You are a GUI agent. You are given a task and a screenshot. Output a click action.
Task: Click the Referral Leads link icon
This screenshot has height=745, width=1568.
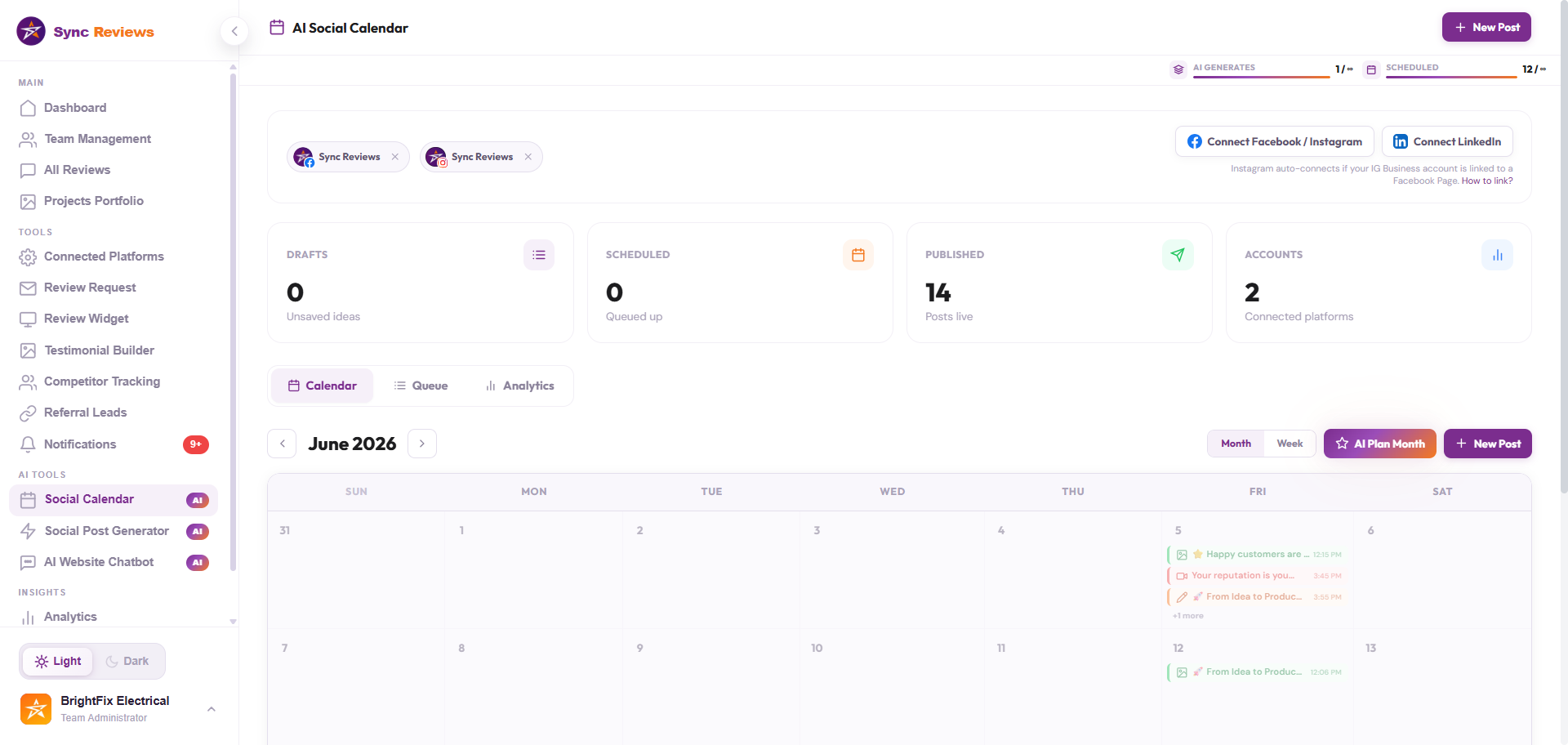28,413
